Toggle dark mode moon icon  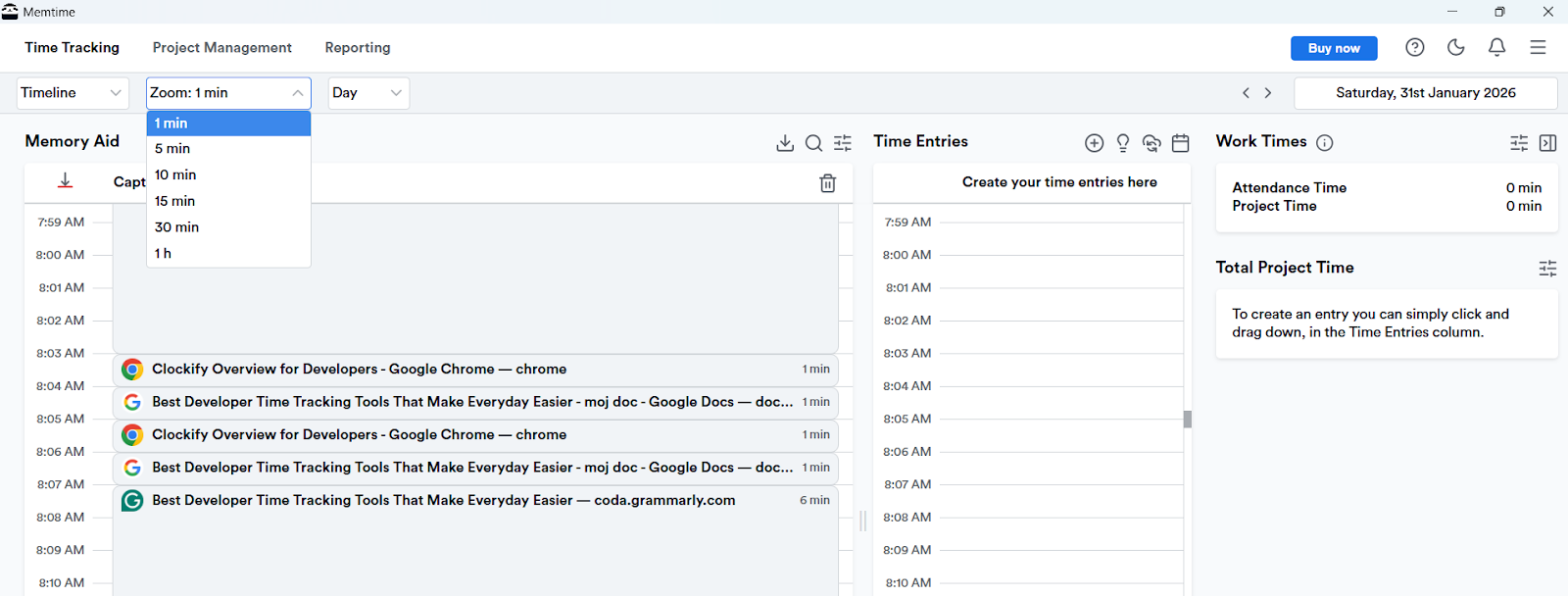[1455, 47]
